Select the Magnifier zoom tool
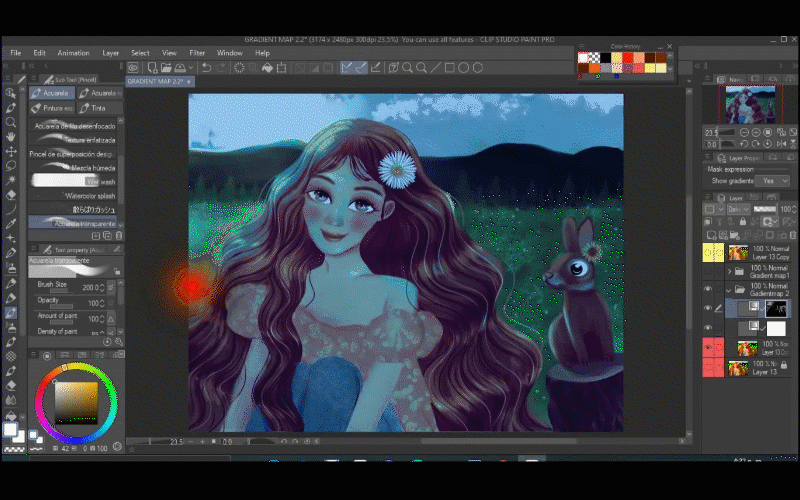Viewport: 800px width, 500px height. 11,121
